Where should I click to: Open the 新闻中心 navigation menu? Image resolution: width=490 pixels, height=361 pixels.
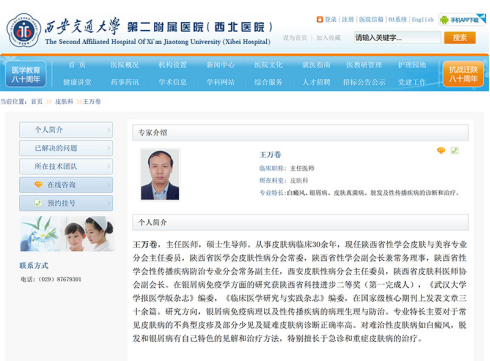click(220, 65)
